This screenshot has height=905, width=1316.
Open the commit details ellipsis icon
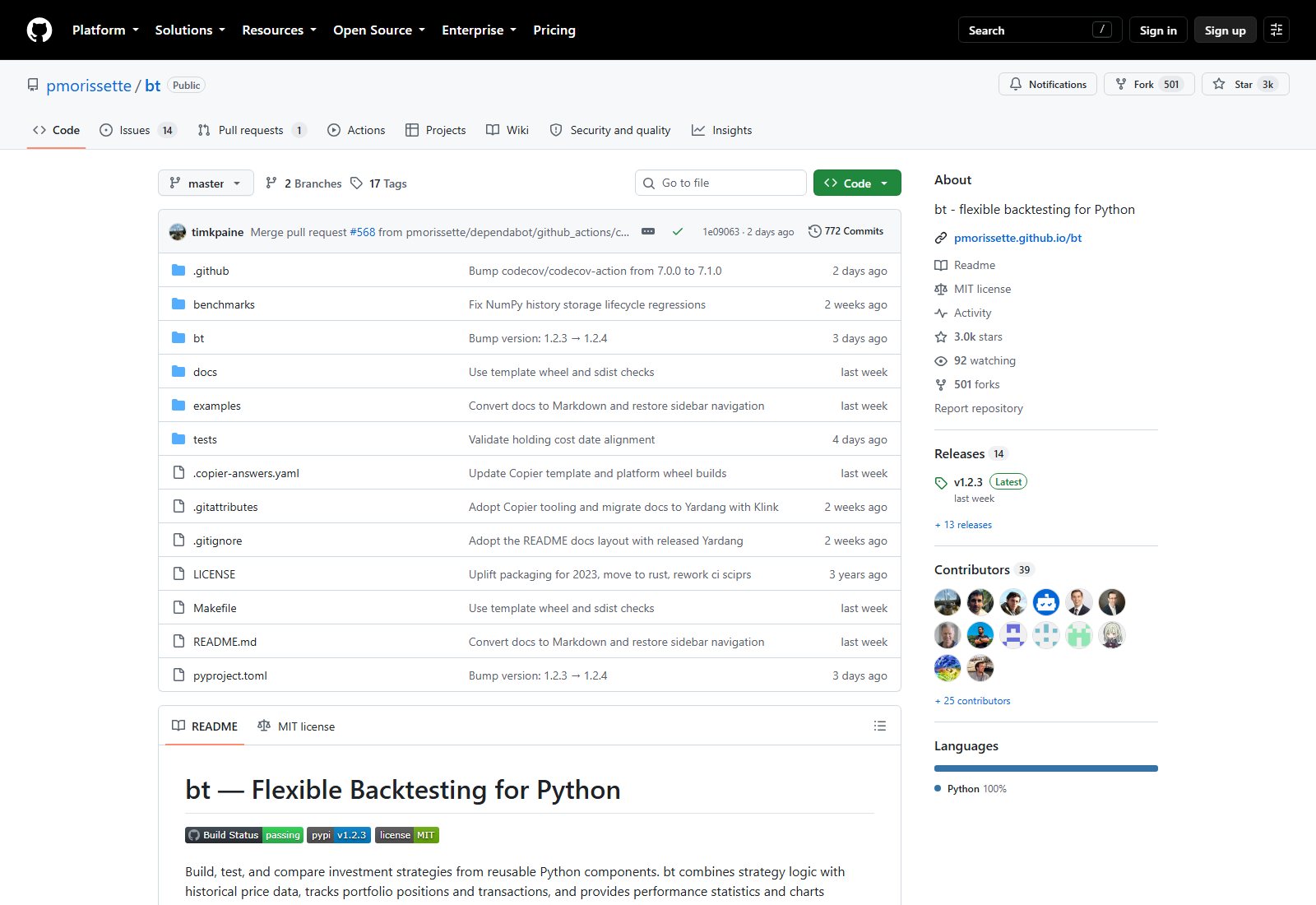[648, 232]
